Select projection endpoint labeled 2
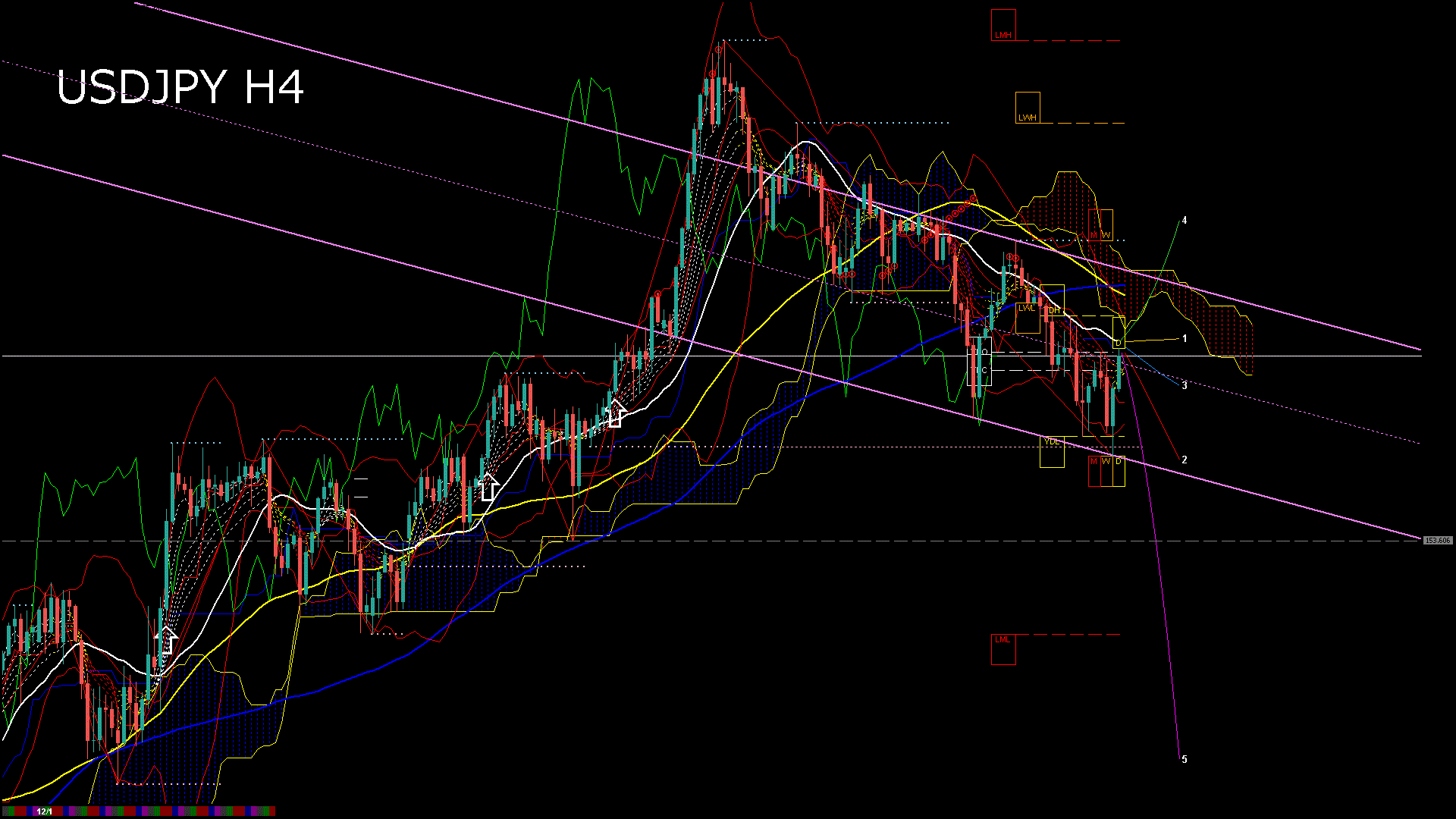This screenshot has width=1456, height=819. pos(1185,460)
